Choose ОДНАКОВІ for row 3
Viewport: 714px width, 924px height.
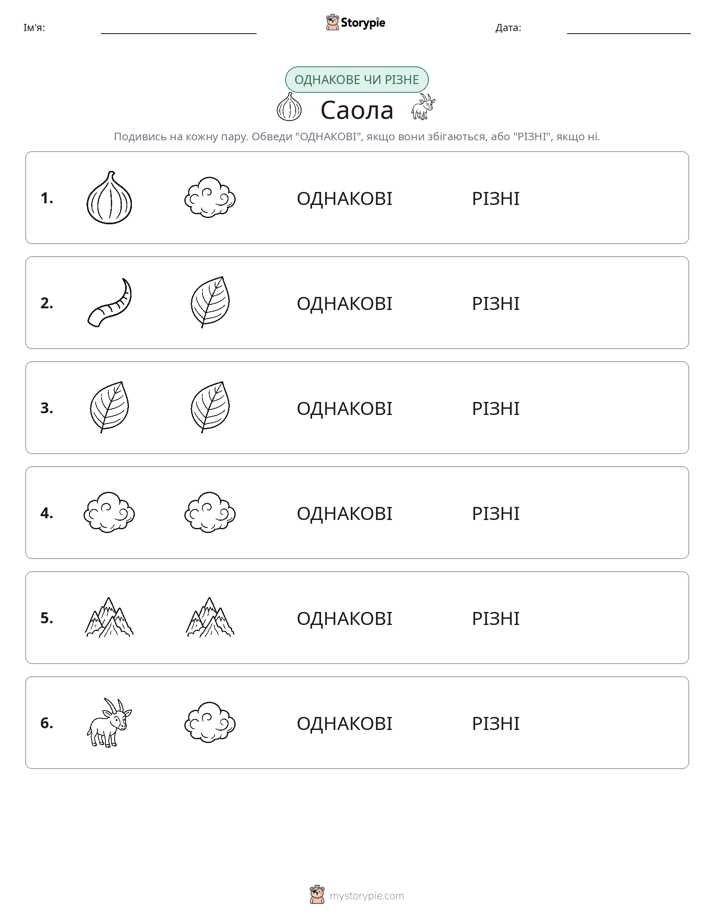coord(344,408)
